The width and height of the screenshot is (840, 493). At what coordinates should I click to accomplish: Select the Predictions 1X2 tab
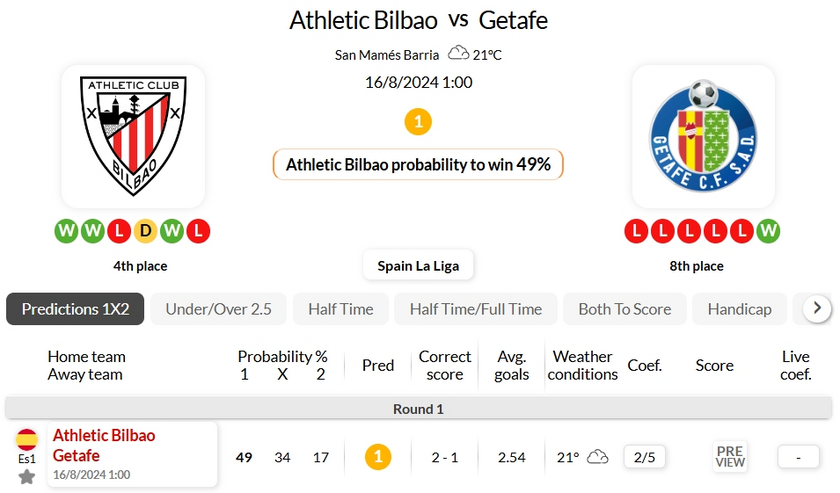pos(75,309)
